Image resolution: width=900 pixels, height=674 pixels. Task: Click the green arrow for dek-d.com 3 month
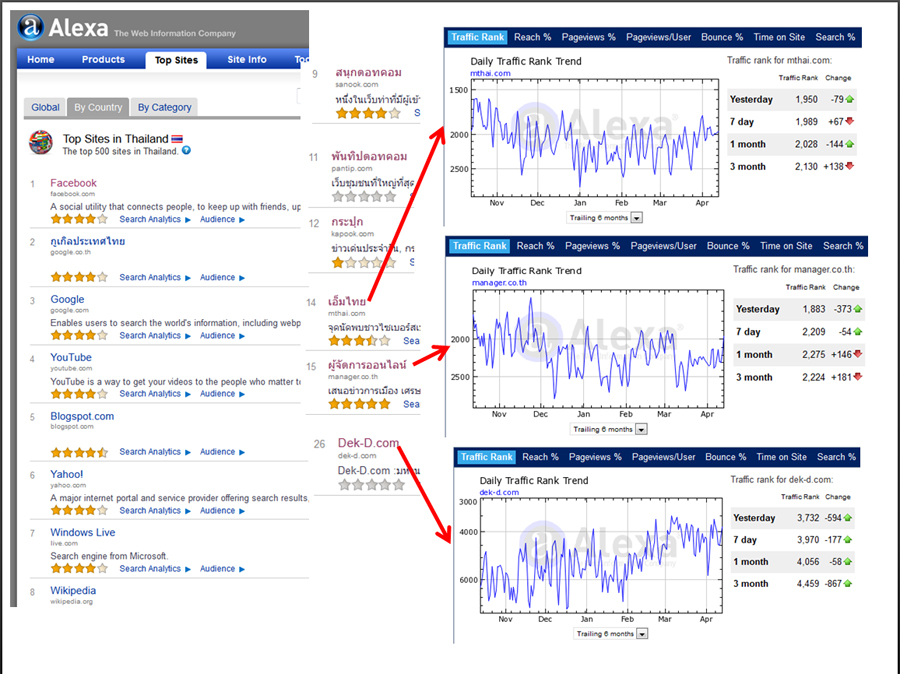pos(848,583)
